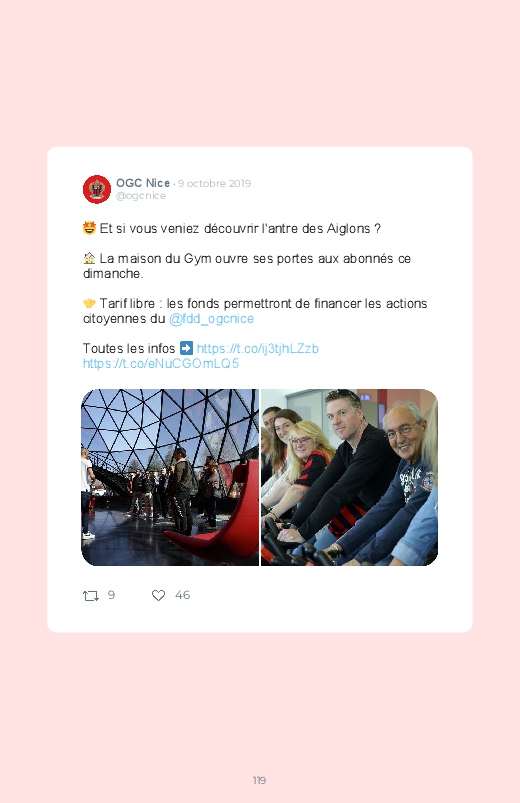Open the exercise bikes group photo
The image size is (520, 803).
point(349,477)
